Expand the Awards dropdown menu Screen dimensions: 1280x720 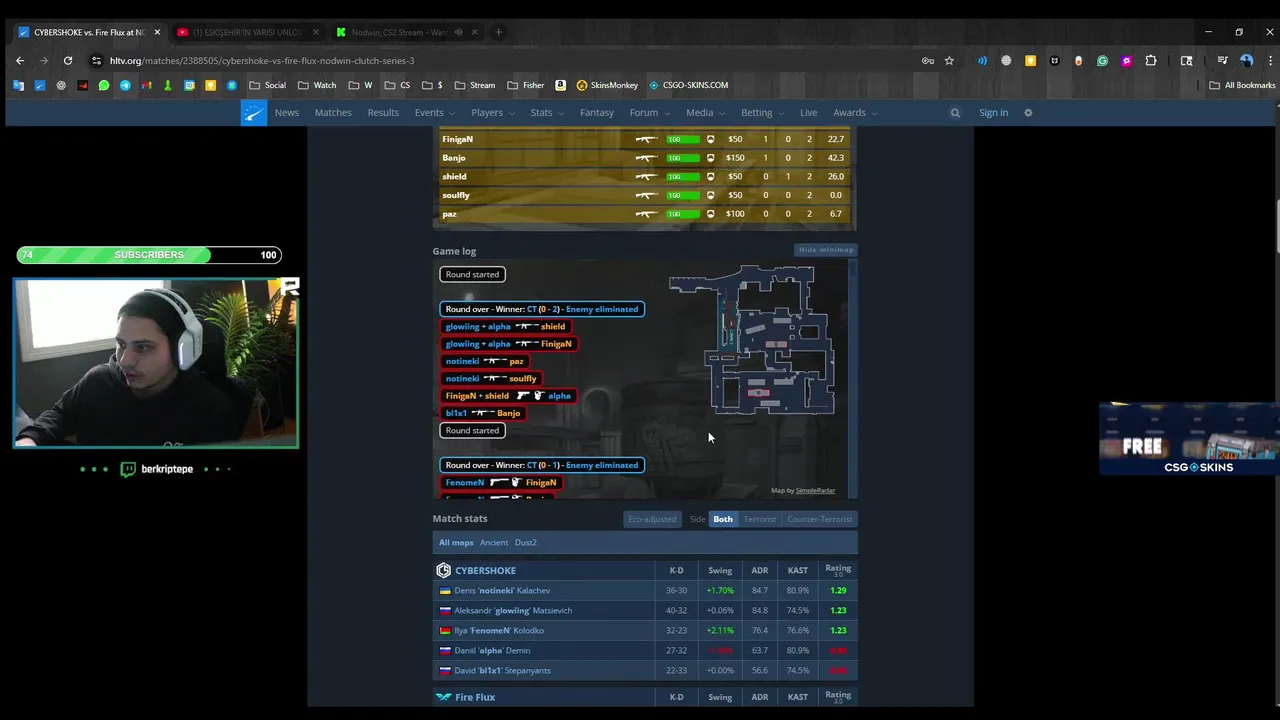coord(855,113)
